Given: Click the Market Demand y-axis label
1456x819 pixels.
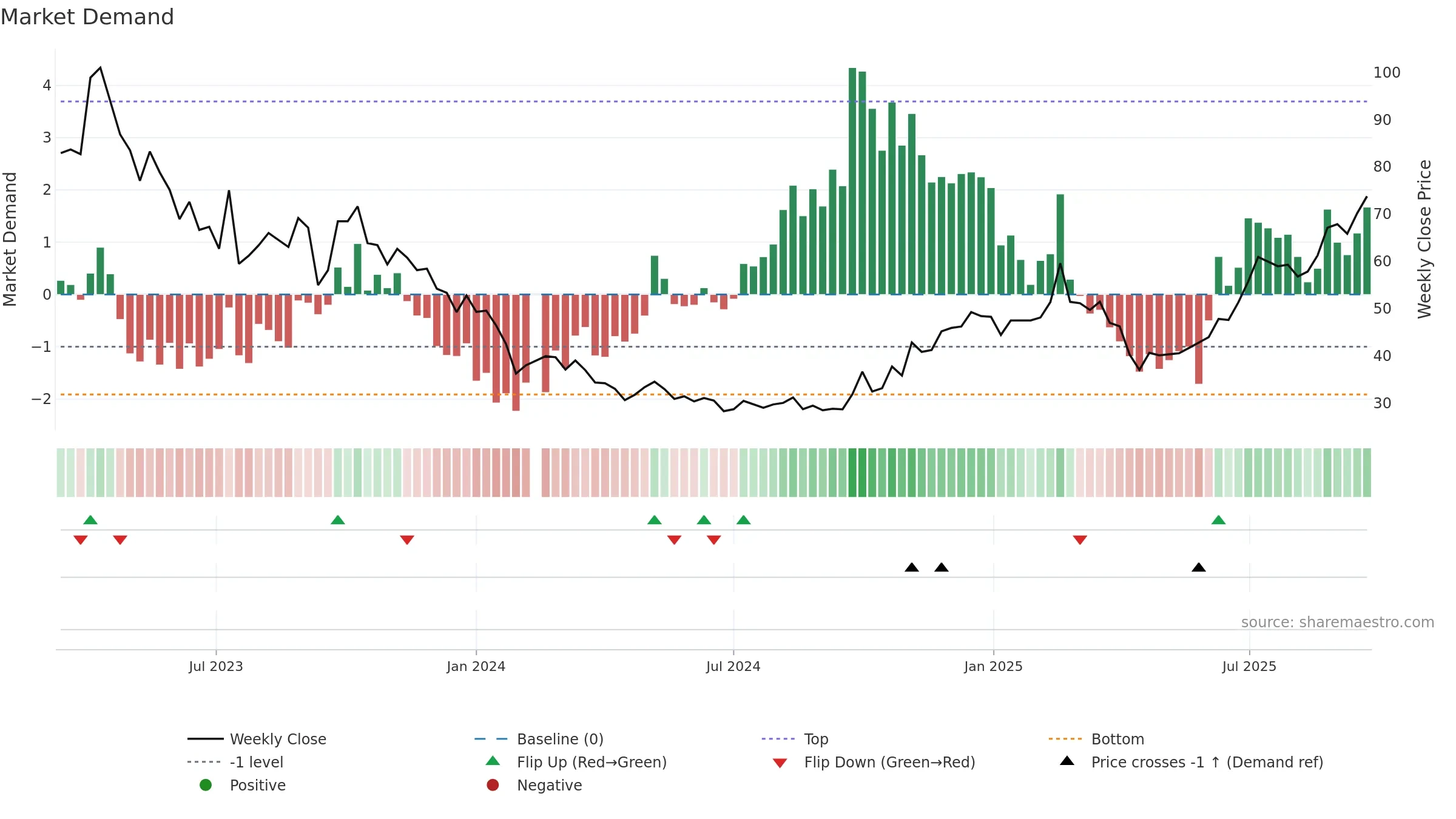Looking at the screenshot, I should coord(10,239).
